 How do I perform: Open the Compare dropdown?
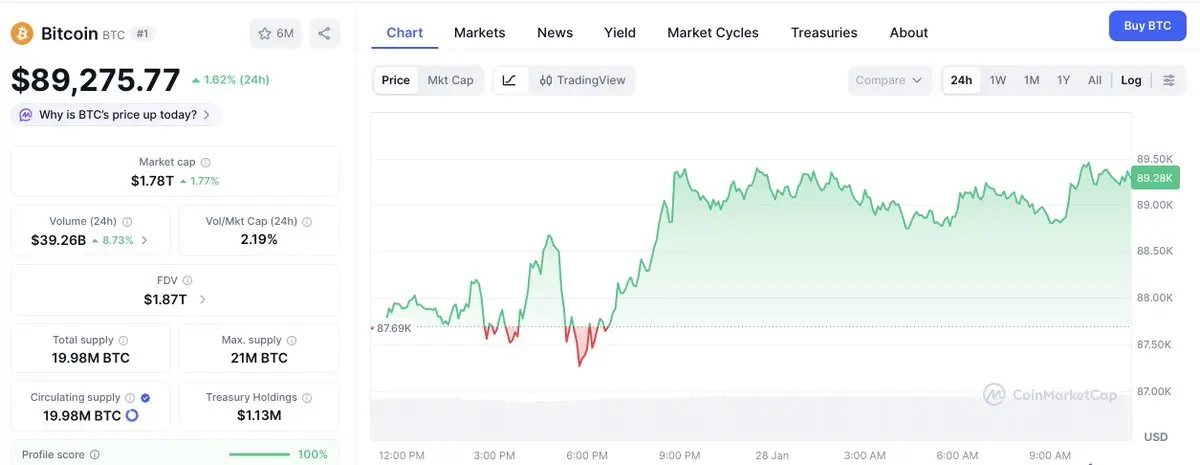click(x=889, y=80)
